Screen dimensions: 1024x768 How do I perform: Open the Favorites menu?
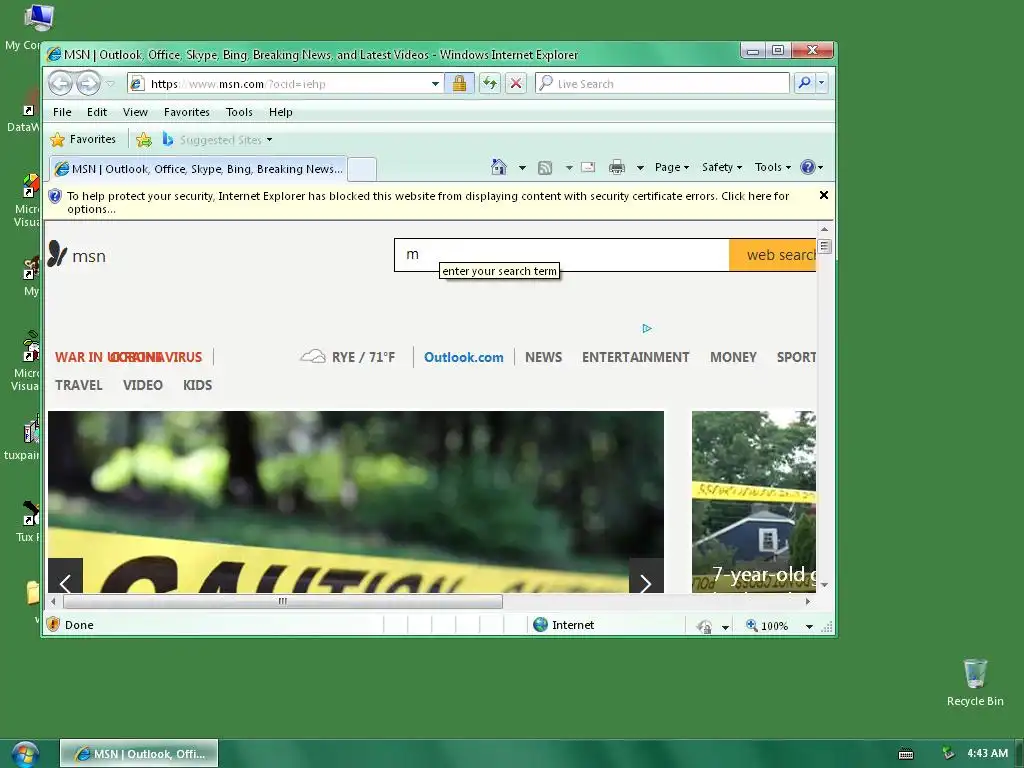click(x=187, y=112)
